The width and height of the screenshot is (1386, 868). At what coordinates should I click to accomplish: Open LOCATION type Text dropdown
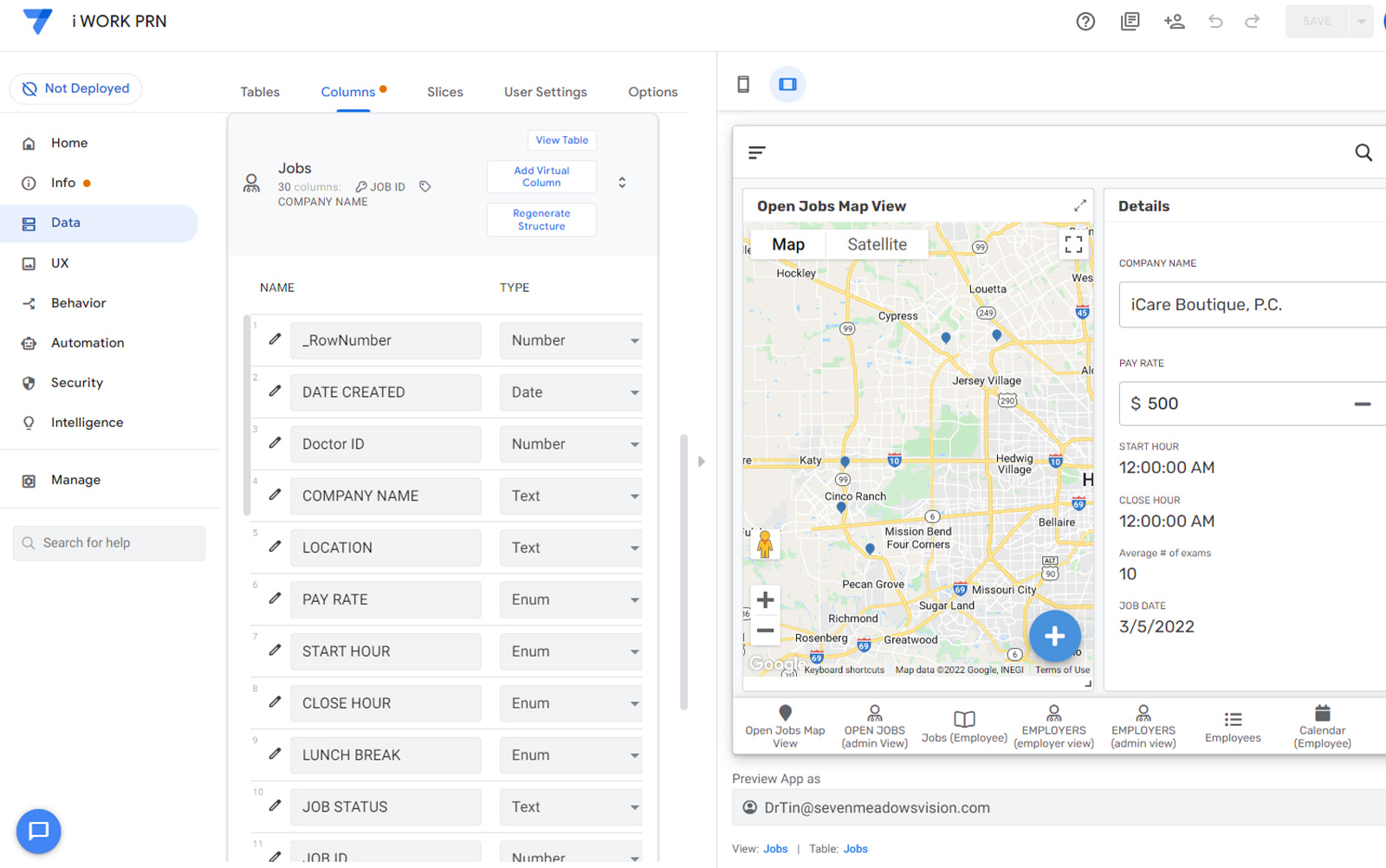571,547
